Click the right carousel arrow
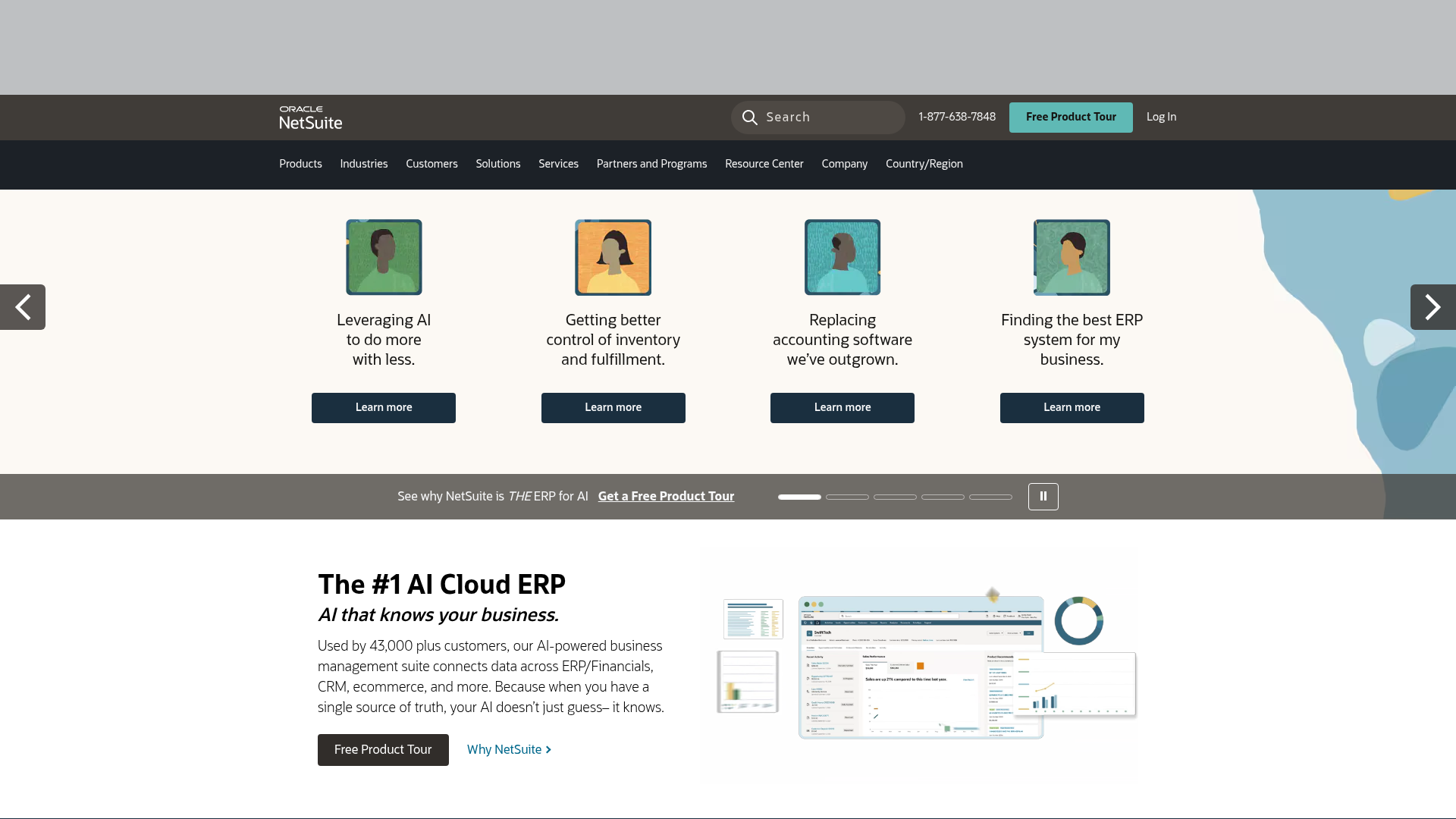The height and width of the screenshot is (819, 1456). tap(1432, 307)
